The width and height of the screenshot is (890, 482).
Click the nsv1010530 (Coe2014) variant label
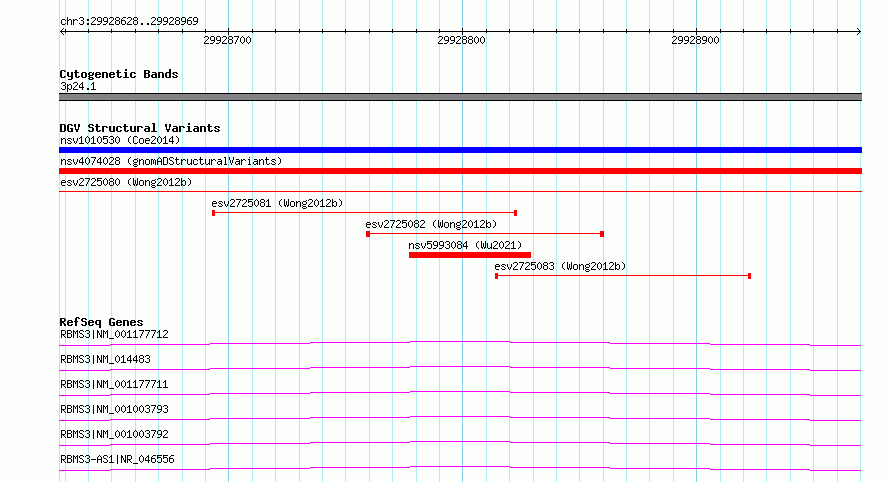click(120, 140)
